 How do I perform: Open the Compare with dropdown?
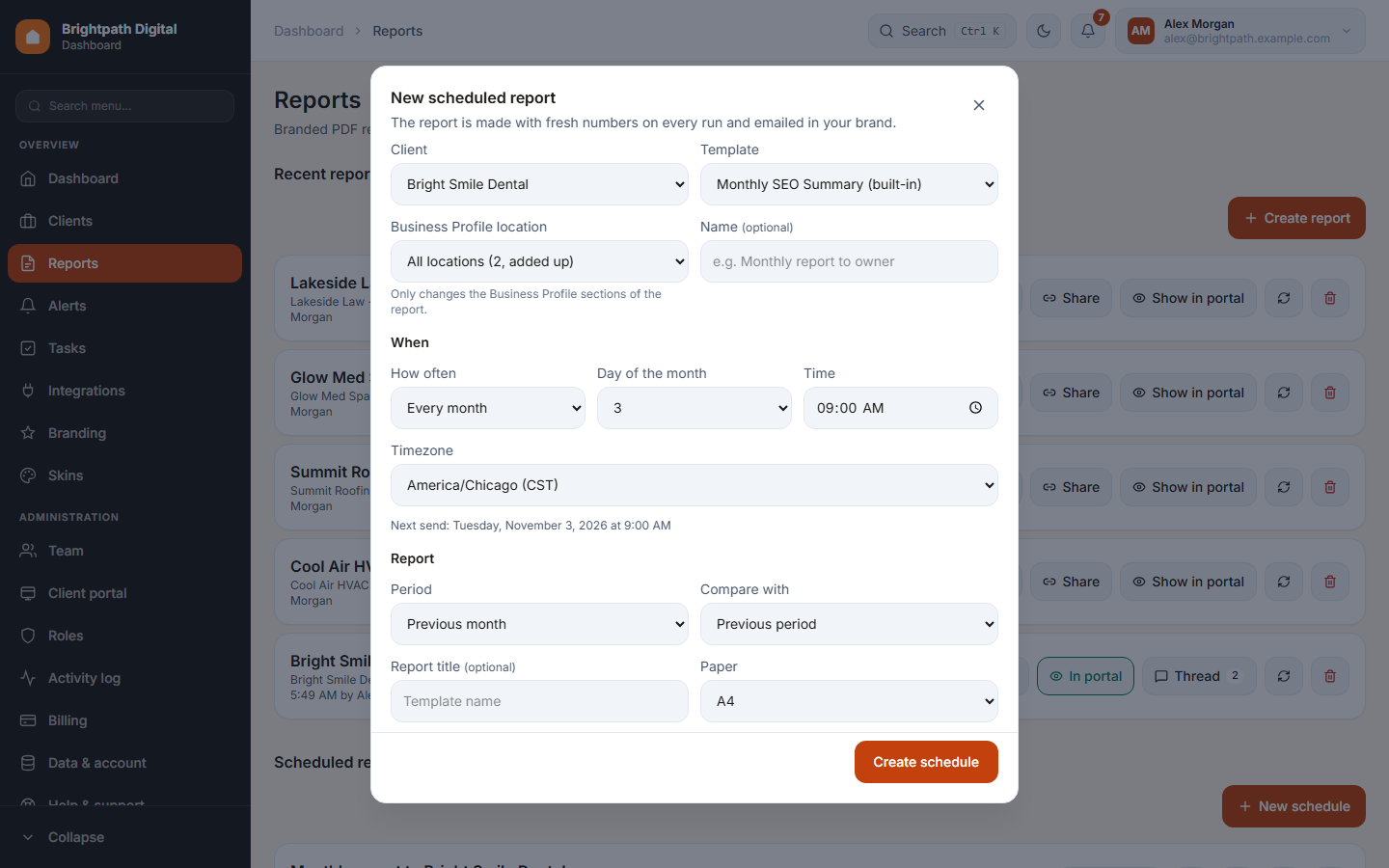(849, 624)
